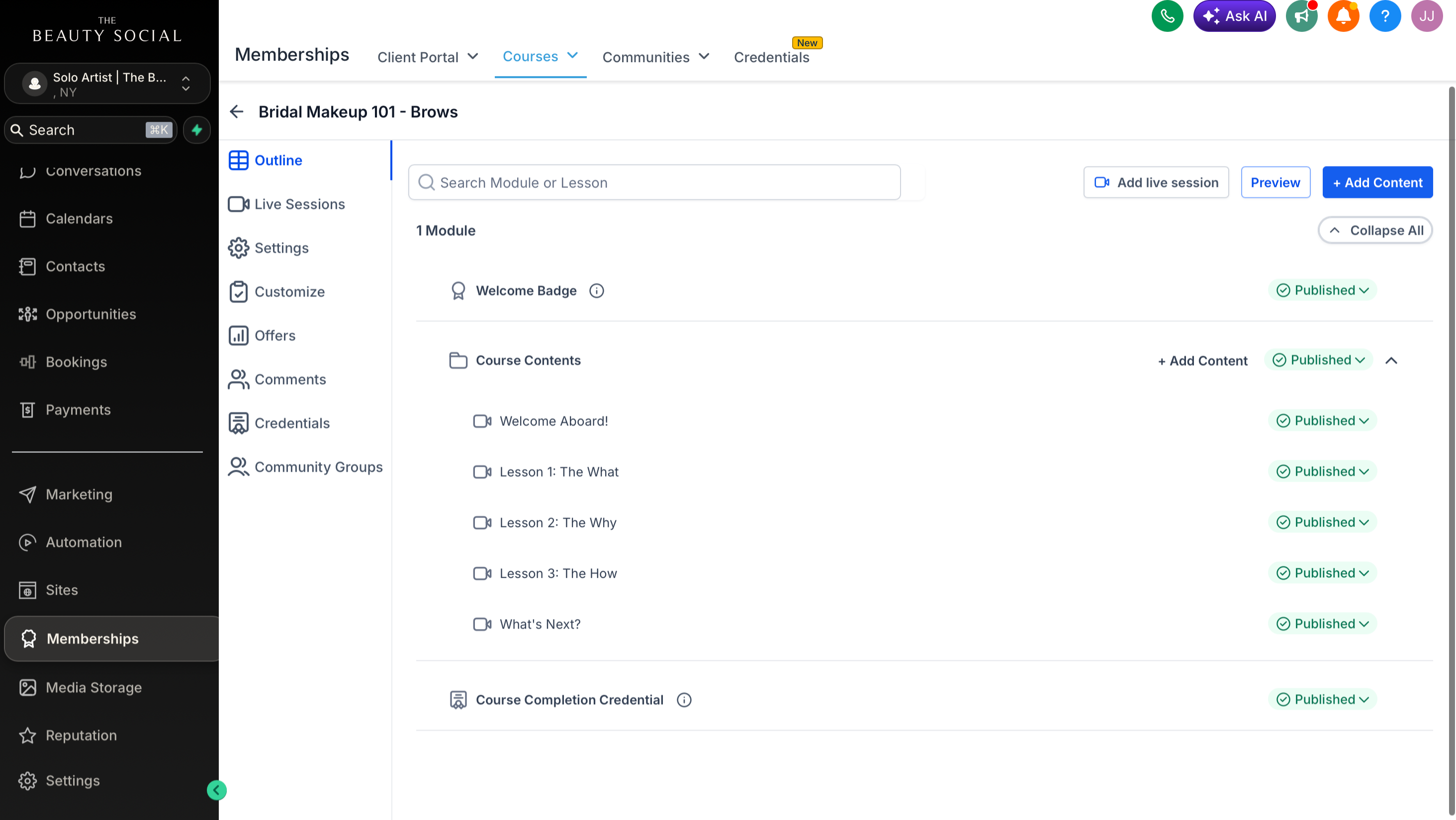This screenshot has height=820, width=1456.
Task: Open Published dropdown for Lesson 1: The What
Action: [x=1322, y=471]
